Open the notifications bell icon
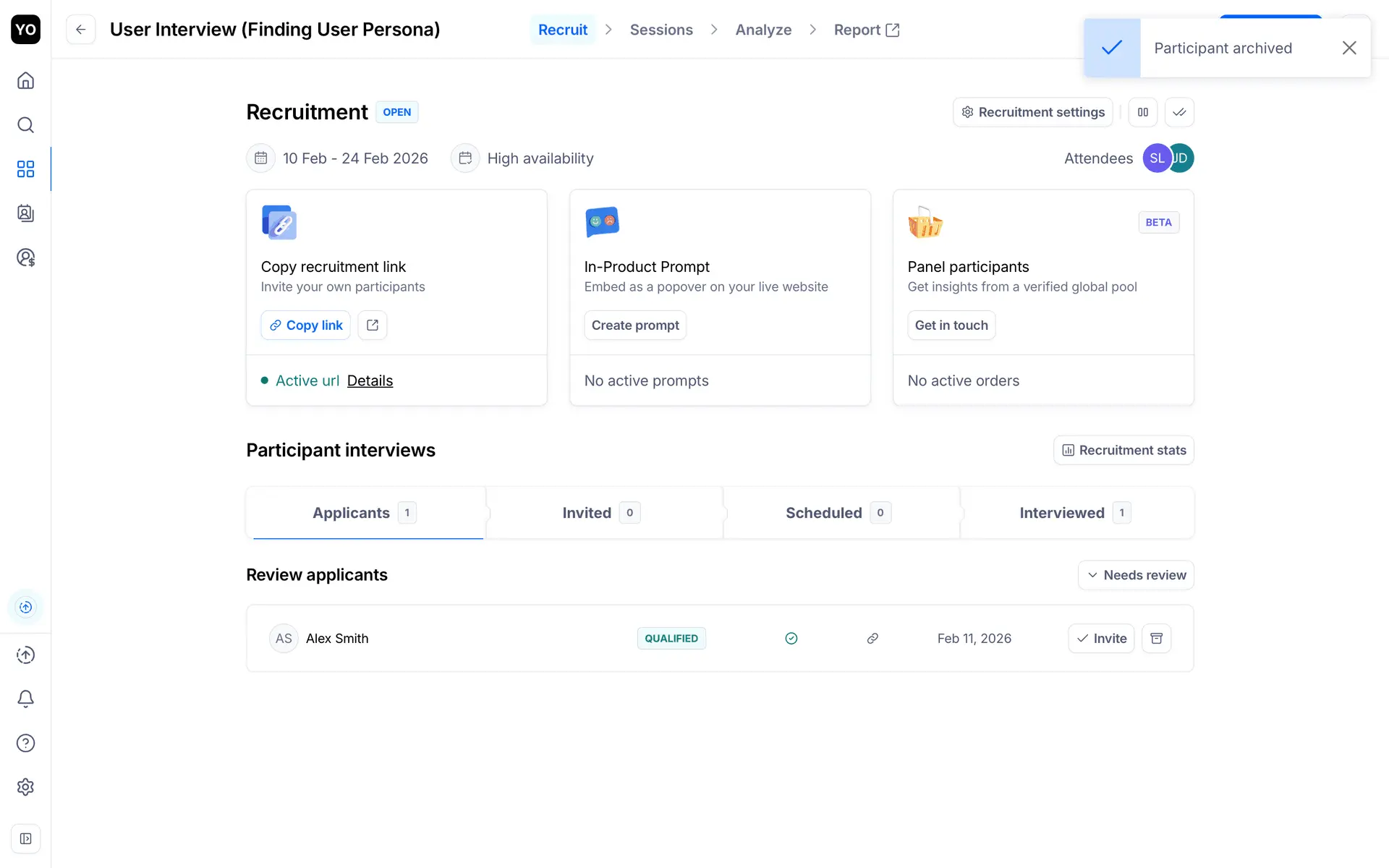Screen dimensions: 1389x868 point(25,699)
